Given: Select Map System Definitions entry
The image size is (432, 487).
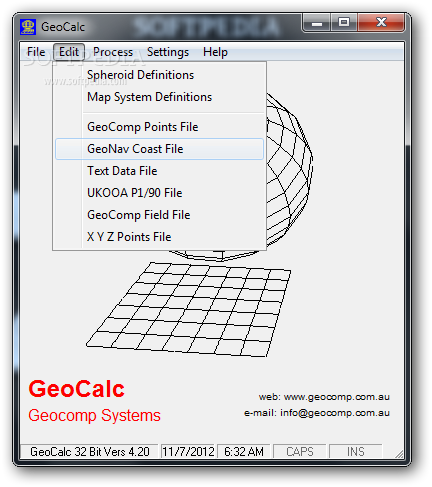Looking at the screenshot, I should point(159,97).
